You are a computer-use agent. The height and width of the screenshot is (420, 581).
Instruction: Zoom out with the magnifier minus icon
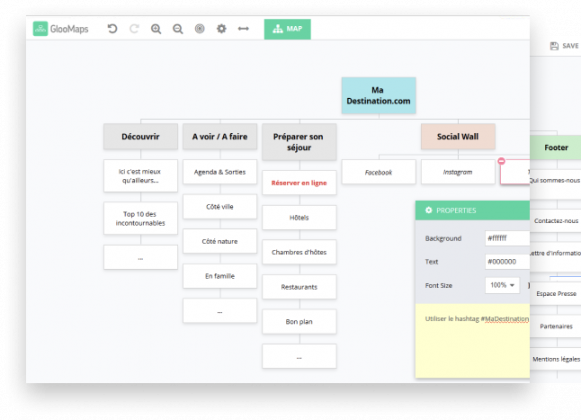pos(178,29)
